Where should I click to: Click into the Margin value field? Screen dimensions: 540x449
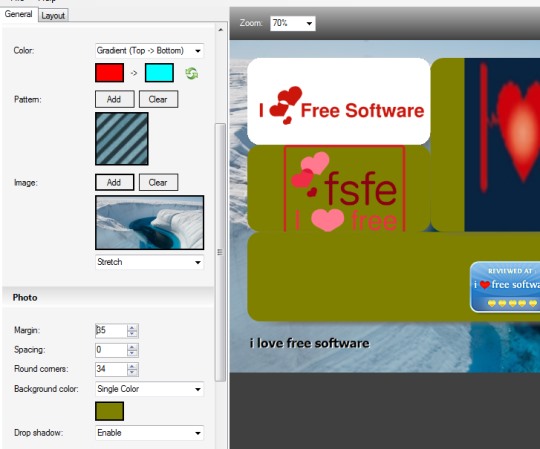click(x=111, y=331)
